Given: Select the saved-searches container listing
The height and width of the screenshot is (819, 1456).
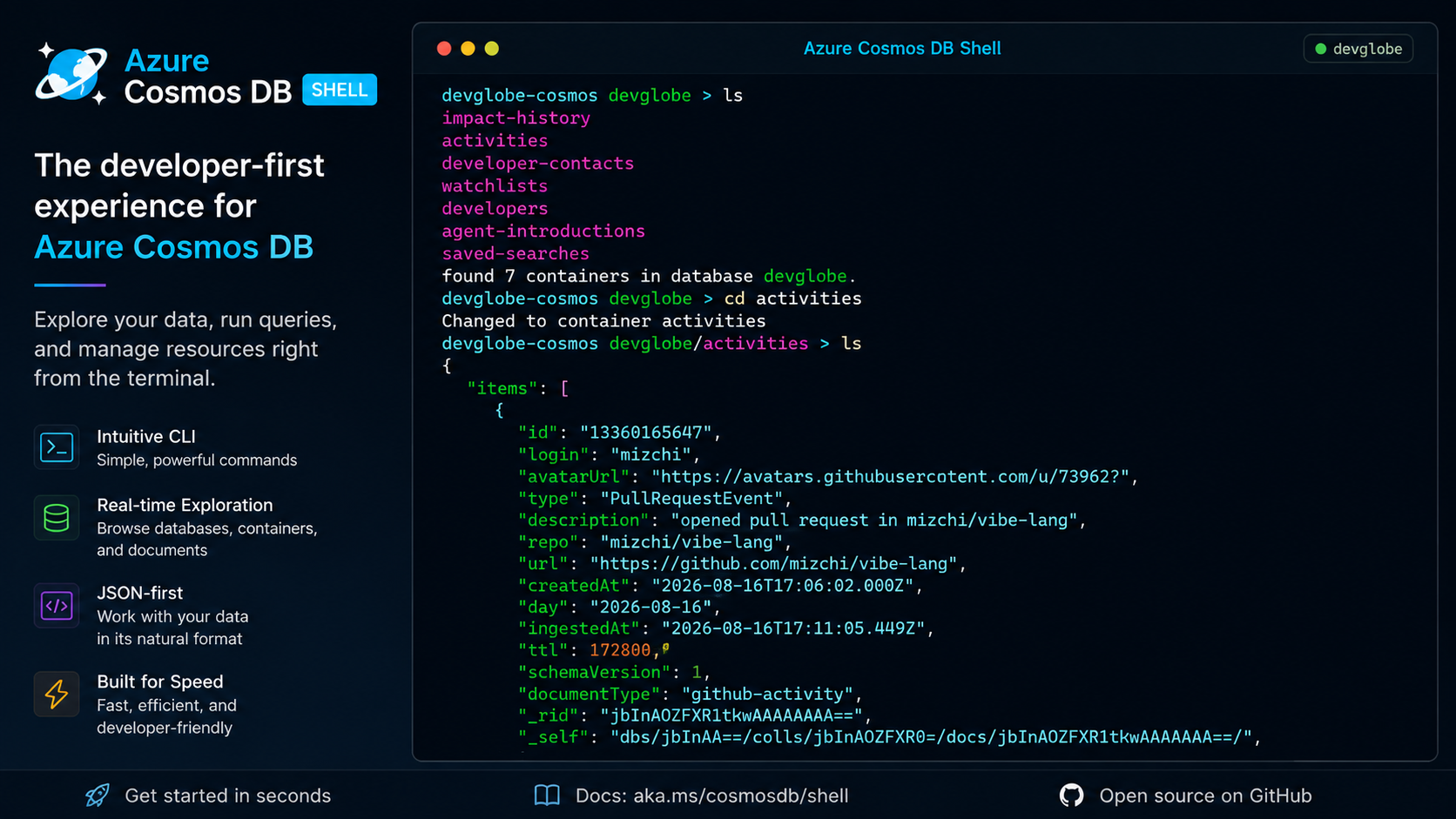Looking at the screenshot, I should [x=516, y=253].
